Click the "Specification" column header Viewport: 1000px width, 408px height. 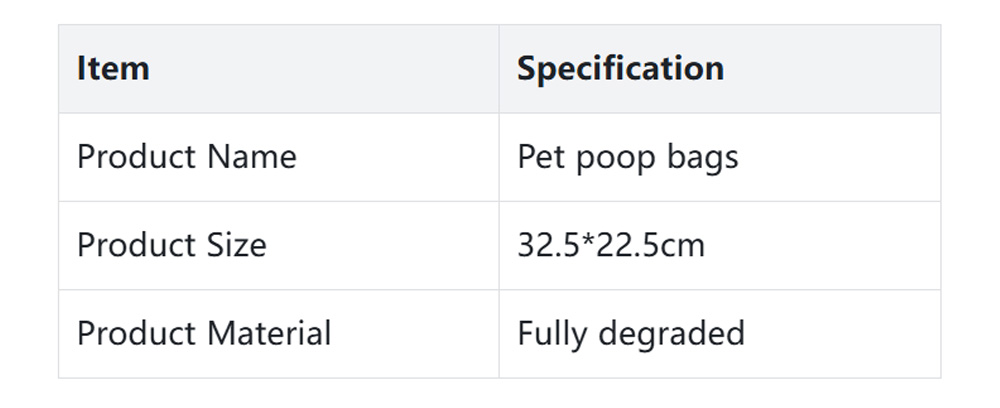coord(620,69)
